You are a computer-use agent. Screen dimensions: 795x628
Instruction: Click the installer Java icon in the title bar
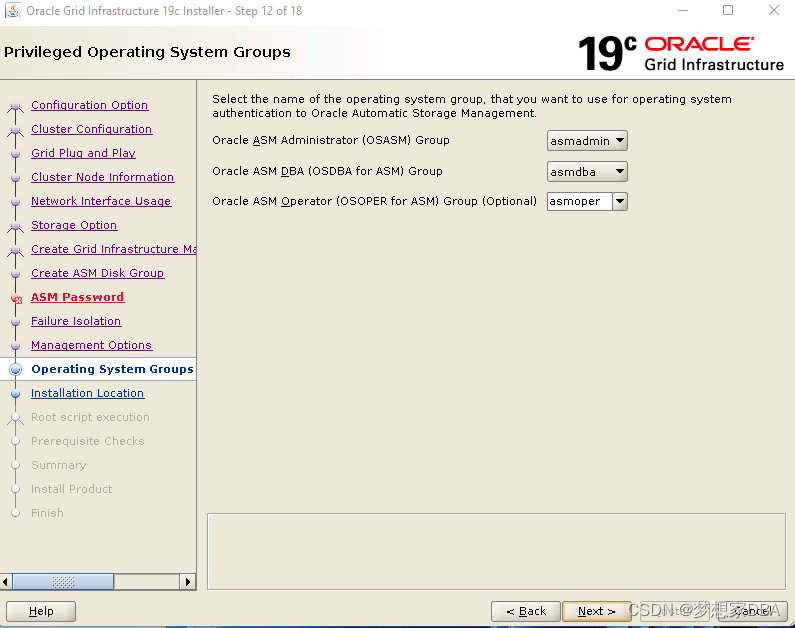pos(13,11)
